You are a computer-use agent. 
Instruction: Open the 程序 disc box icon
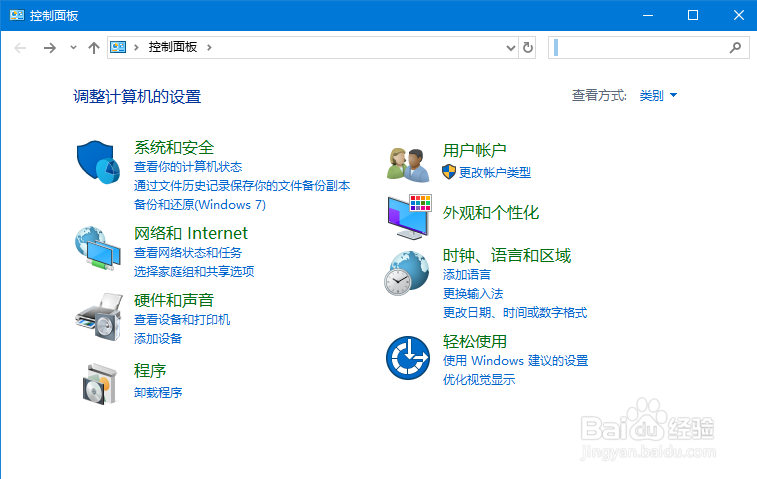(x=100, y=384)
